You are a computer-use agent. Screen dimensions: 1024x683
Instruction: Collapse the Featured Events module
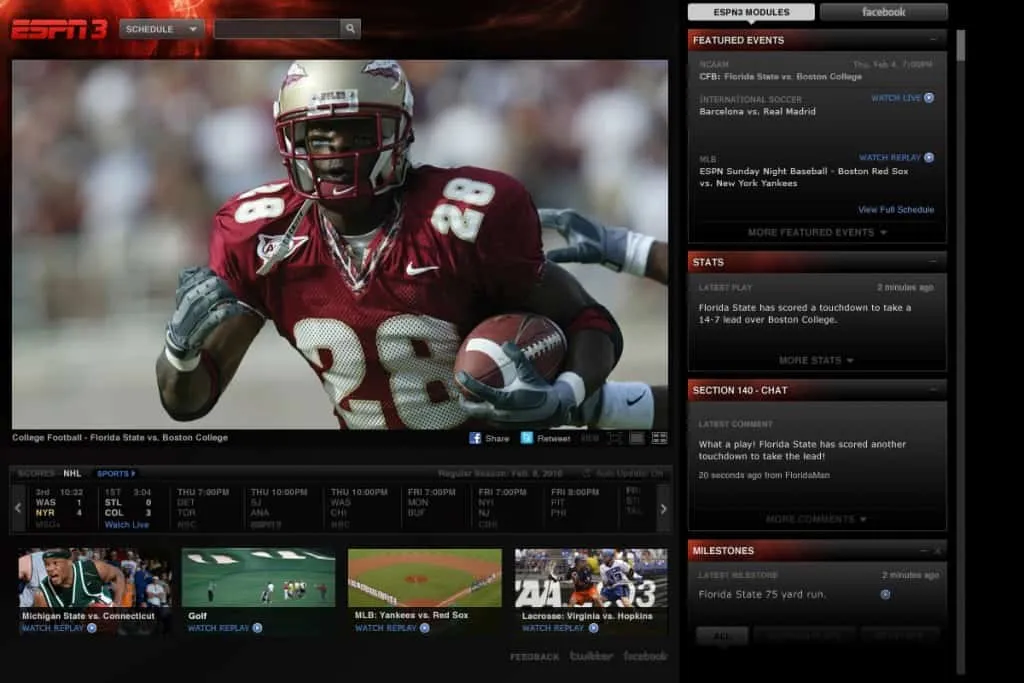coord(933,40)
